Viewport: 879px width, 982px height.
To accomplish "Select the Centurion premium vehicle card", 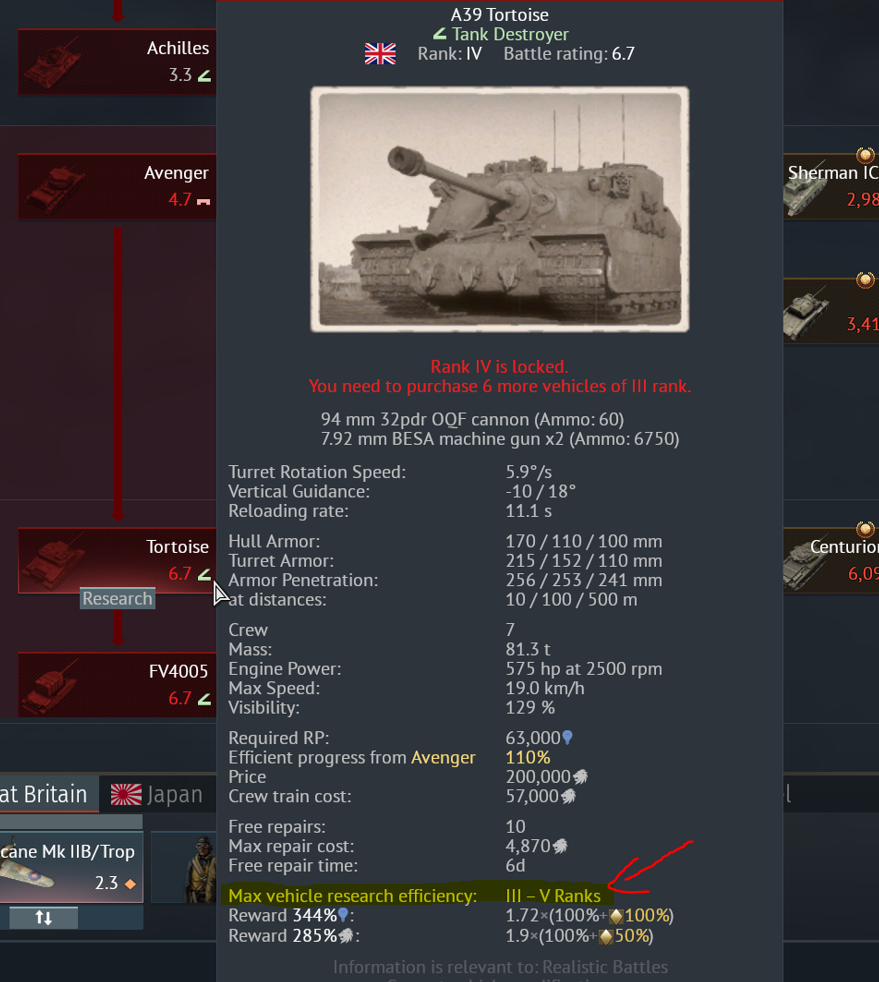I will point(831,561).
